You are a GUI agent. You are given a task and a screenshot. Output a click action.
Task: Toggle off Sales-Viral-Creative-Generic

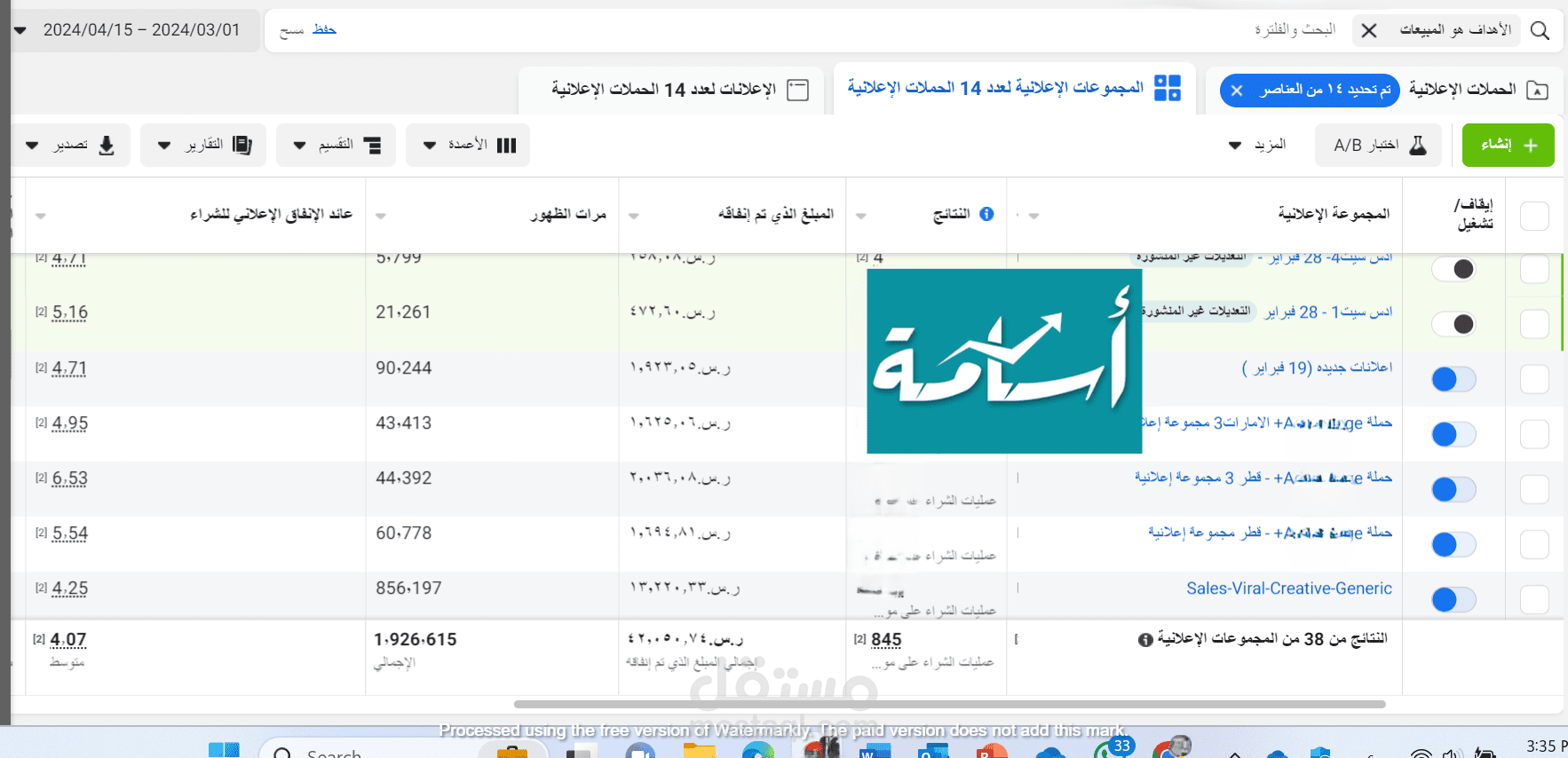pyautogui.click(x=1454, y=600)
